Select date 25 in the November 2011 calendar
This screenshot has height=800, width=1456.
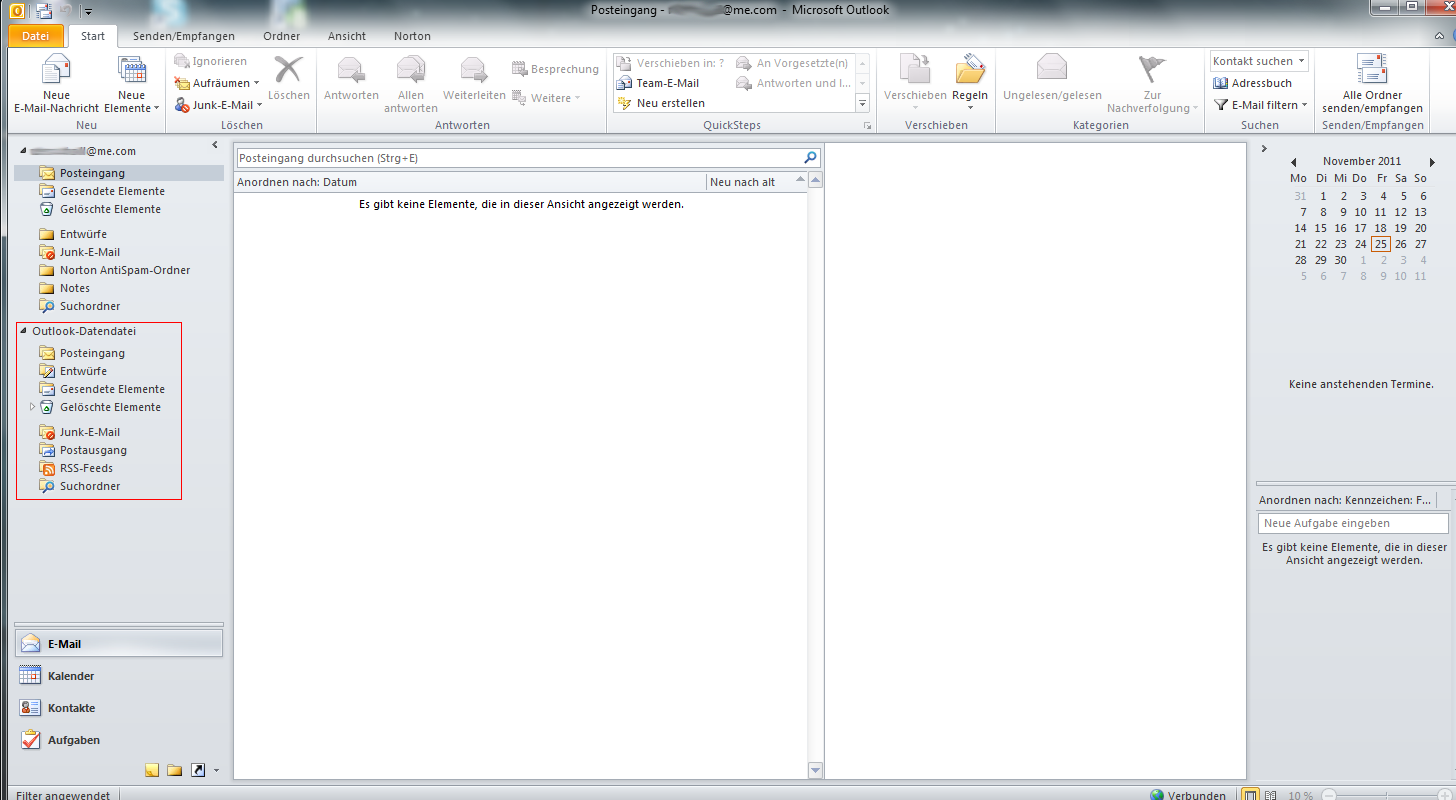(1381, 244)
